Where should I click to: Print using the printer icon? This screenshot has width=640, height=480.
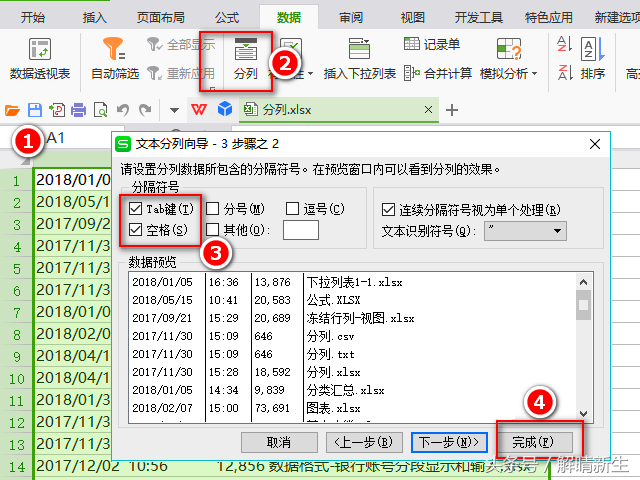click(78, 110)
